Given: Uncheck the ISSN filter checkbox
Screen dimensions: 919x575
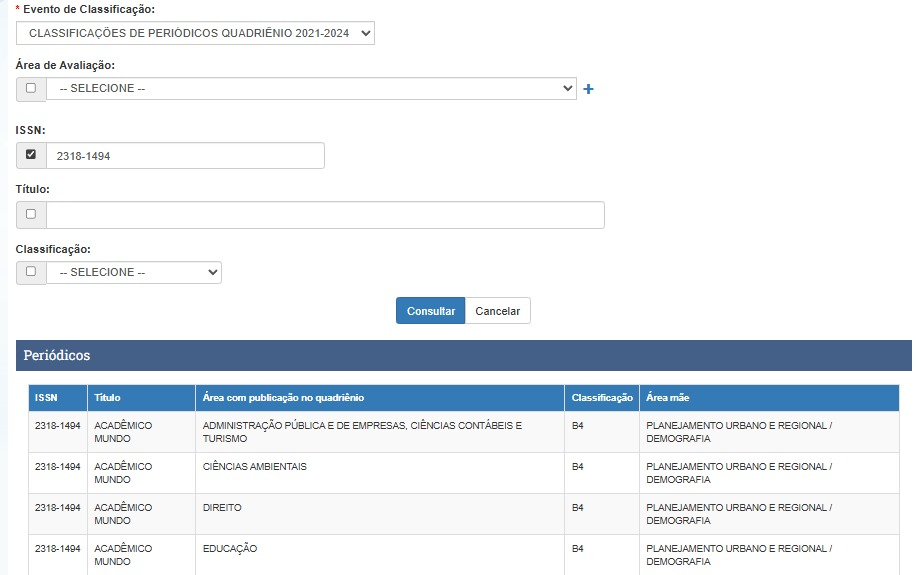Looking at the screenshot, I should pyautogui.click(x=30, y=155).
